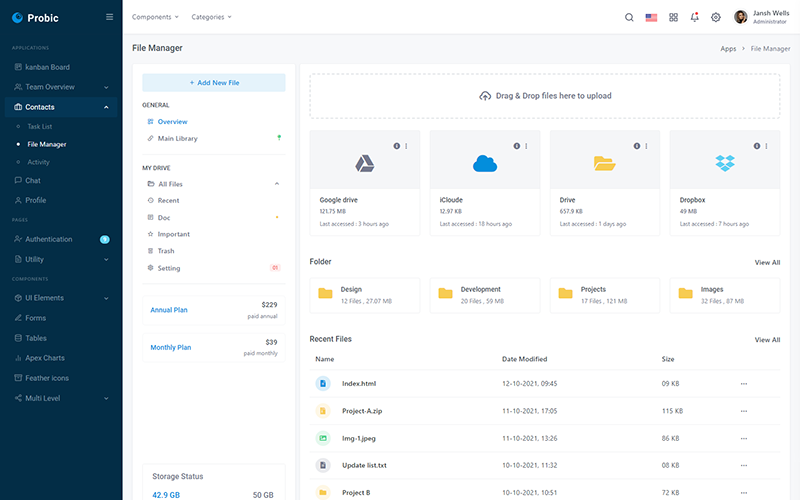Click Jansh Wells avatar picture
The height and width of the screenshot is (500, 800).
point(740,17)
